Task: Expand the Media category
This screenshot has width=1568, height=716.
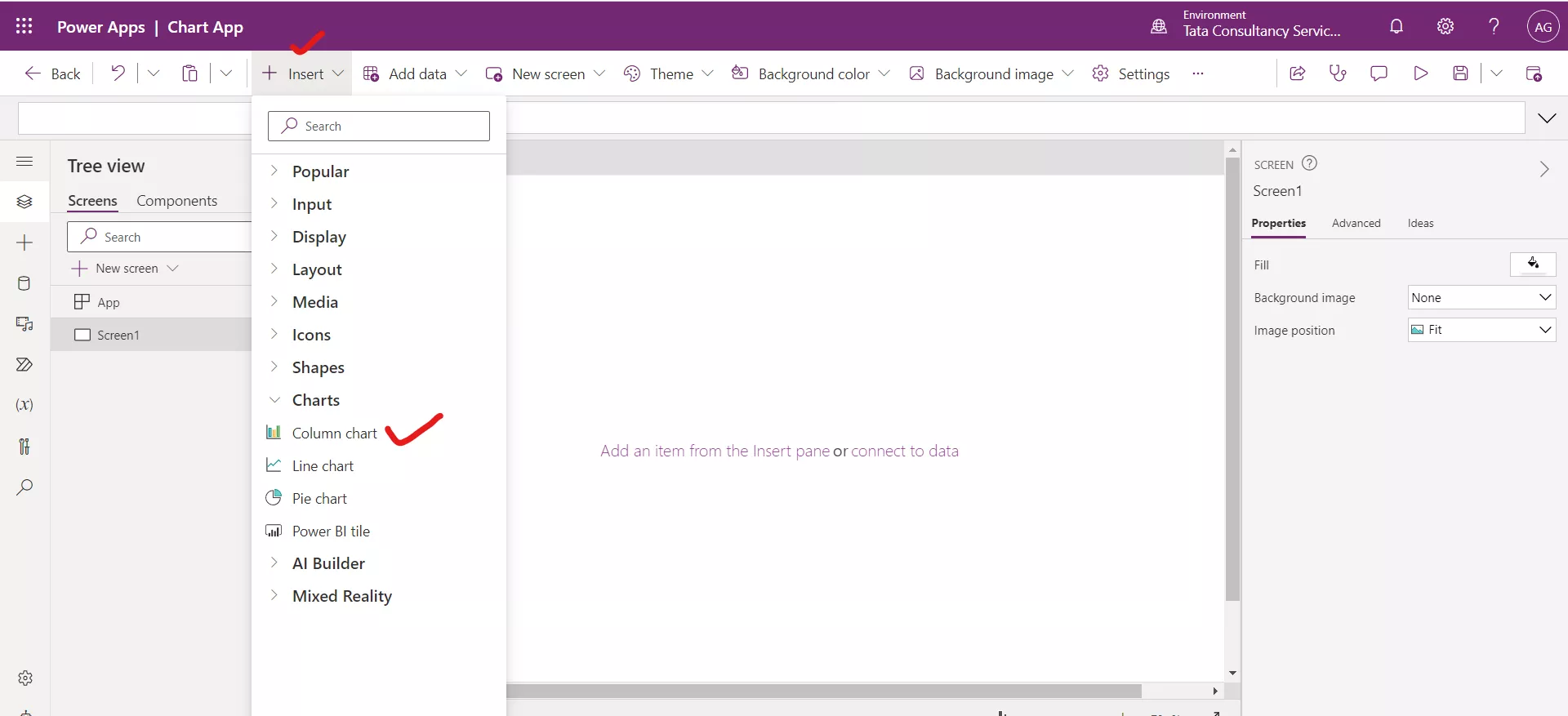Action: (x=274, y=301)
